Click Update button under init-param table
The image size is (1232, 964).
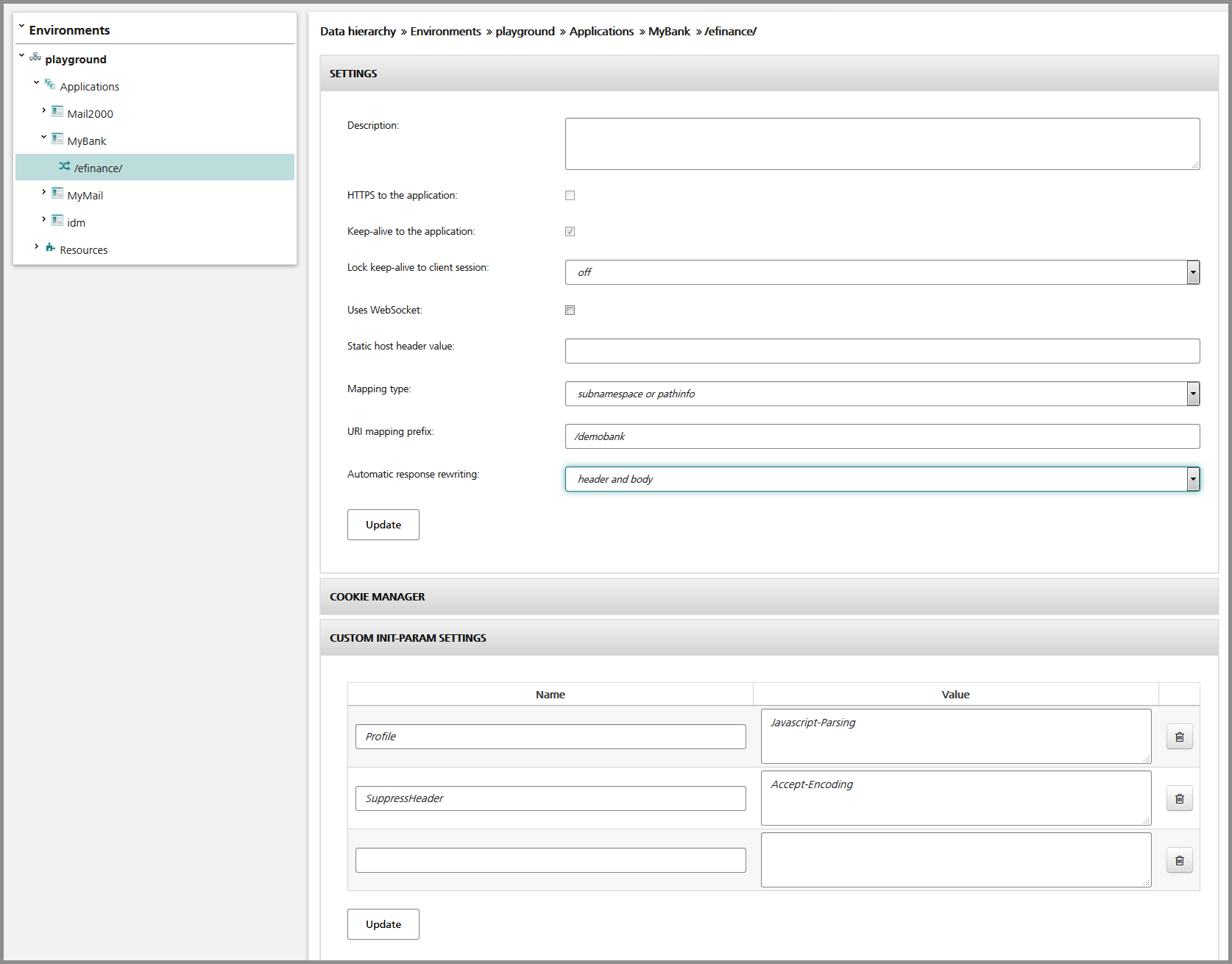point(383,924)
